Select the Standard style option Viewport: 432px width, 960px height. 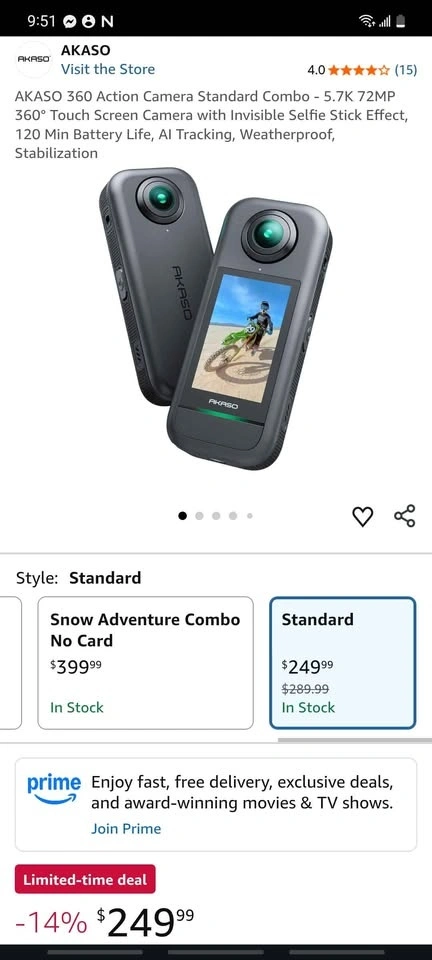(343, 663)
